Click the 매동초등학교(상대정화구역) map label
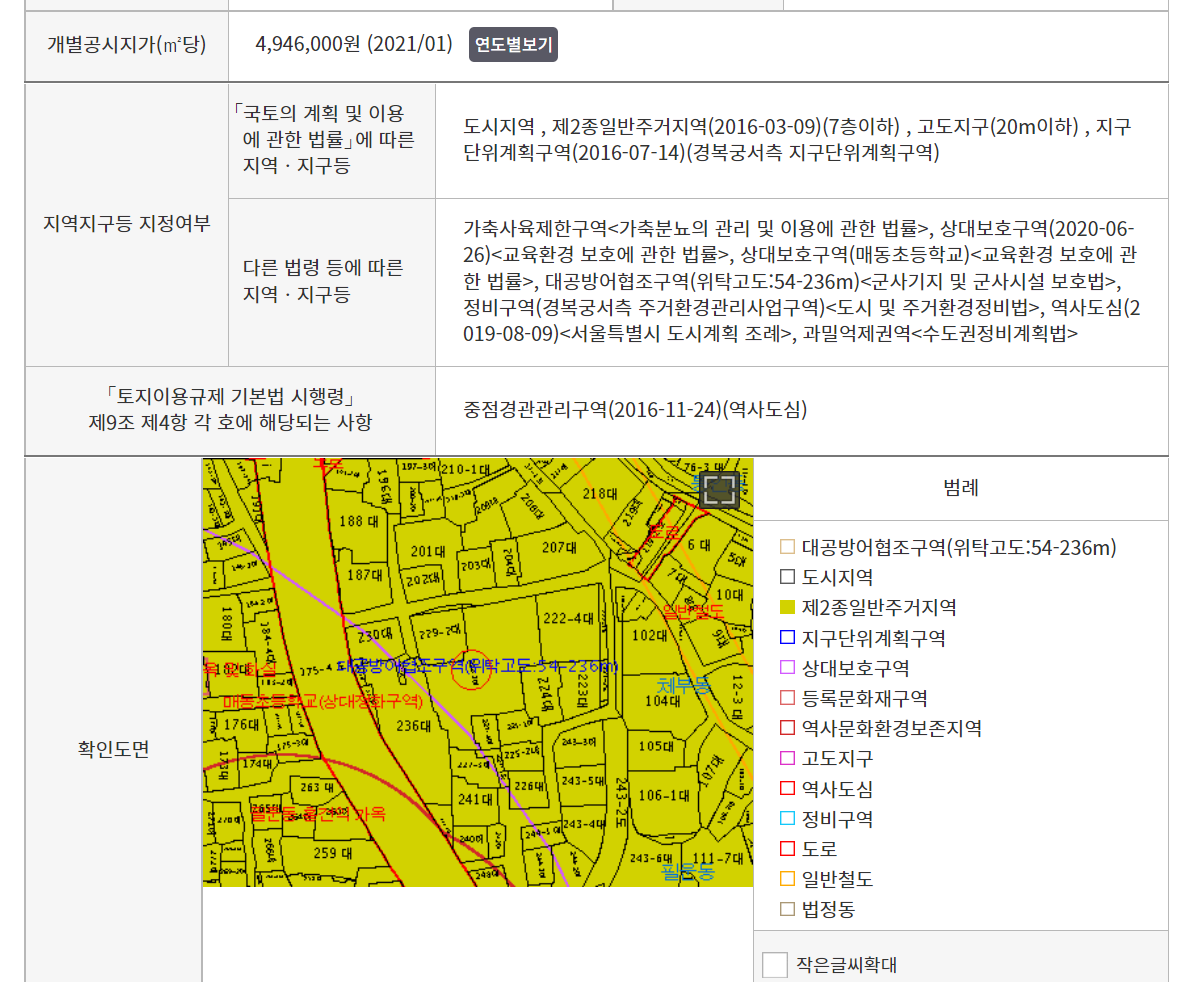Image resolution: width=1185 pixels, height=982 pixels. [x=323, y=702]
